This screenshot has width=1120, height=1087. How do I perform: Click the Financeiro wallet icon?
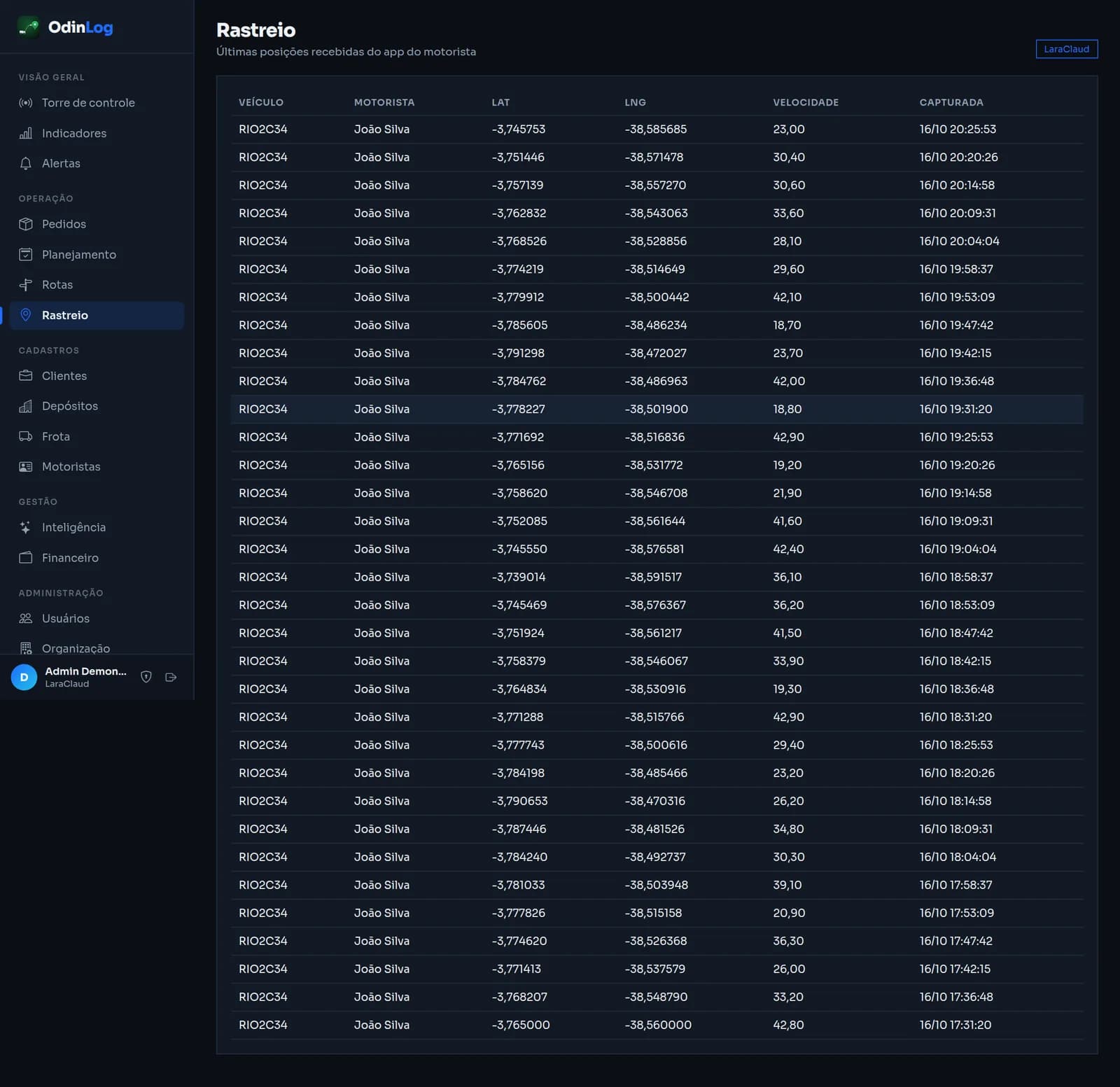coord(26,558)
